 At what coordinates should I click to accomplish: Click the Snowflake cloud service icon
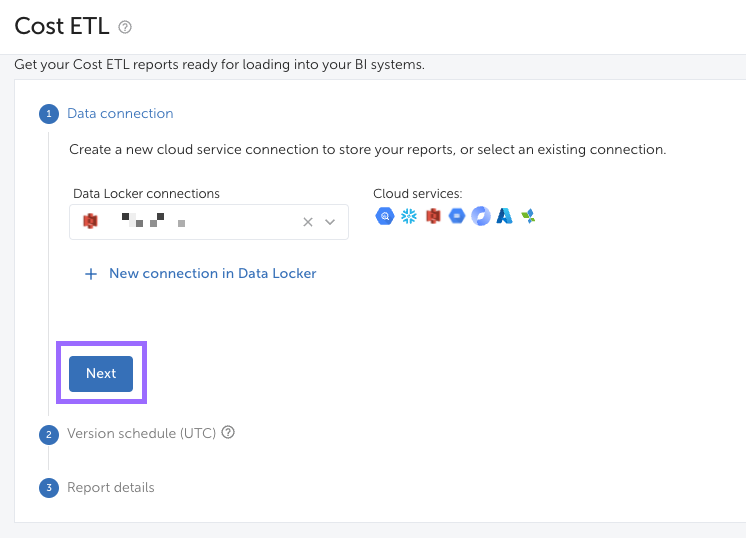[x=408, y=216]
